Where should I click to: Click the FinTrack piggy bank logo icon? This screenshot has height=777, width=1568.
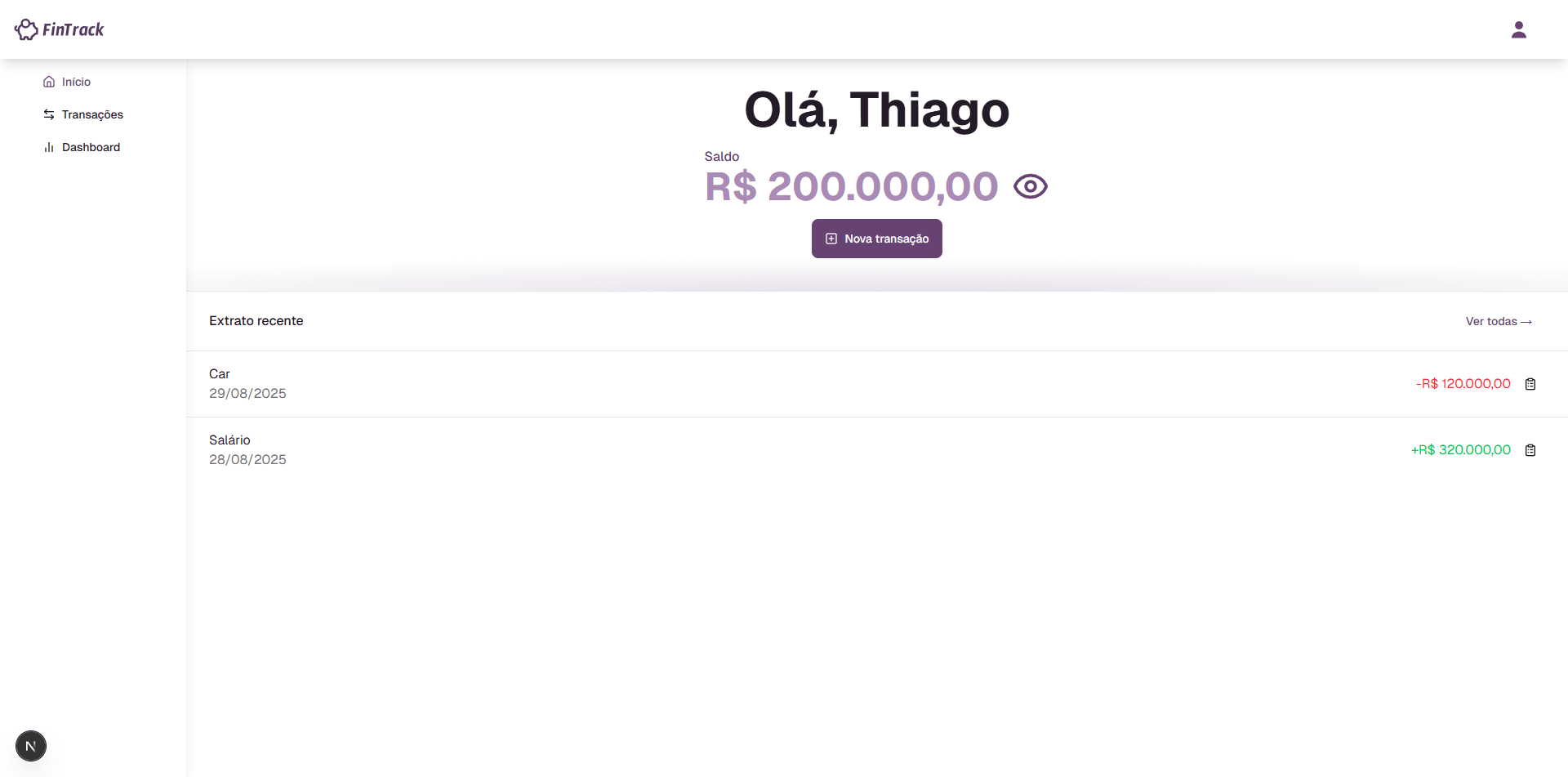coord(26,29)
